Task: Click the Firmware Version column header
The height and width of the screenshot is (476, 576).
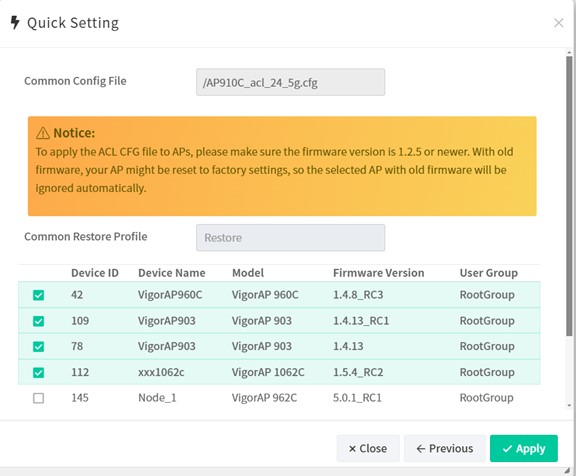Action: pyautogui.click(x=378, y=273)
